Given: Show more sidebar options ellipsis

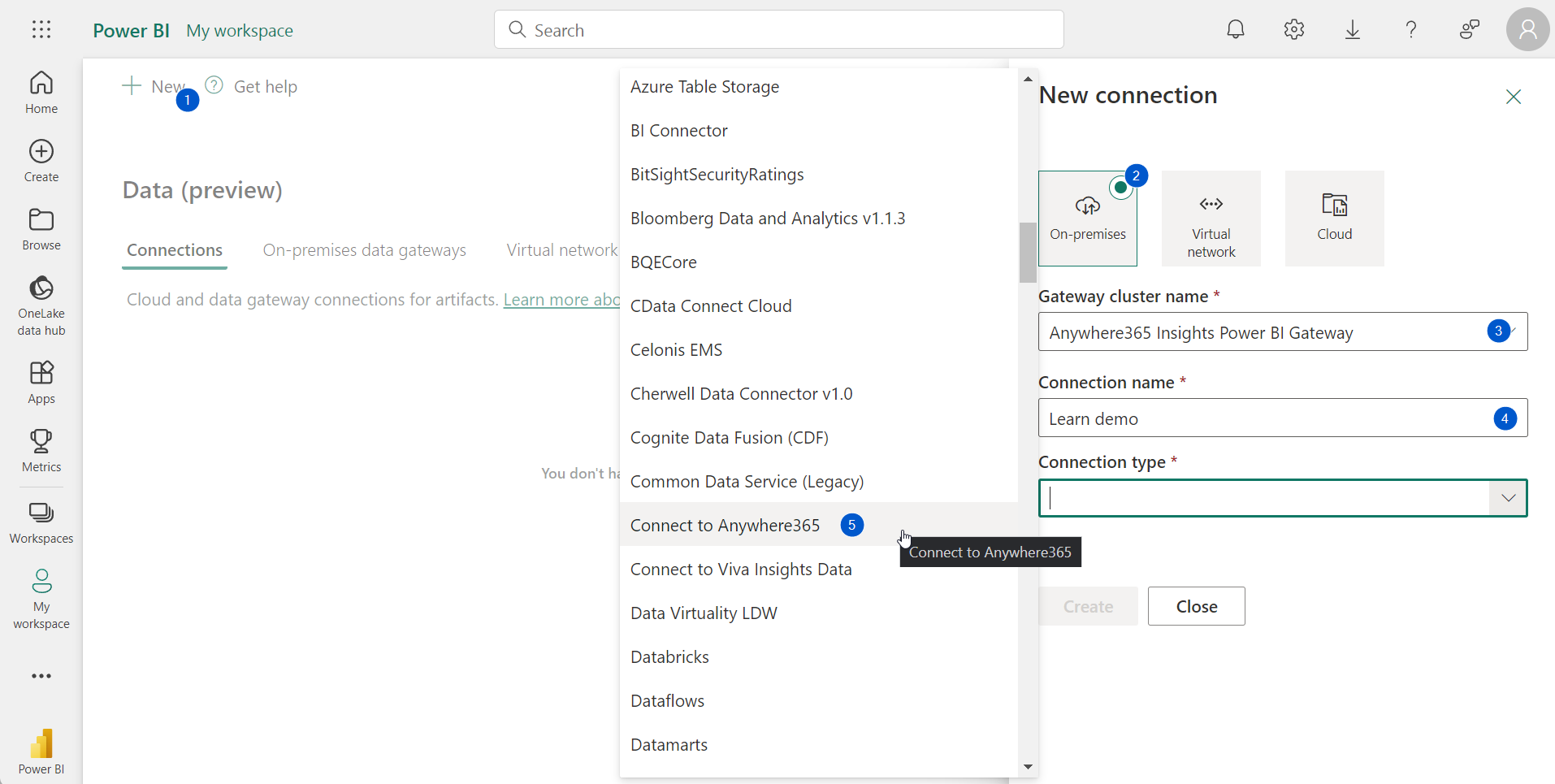Looking at the screenshot, I should point(41,676).
